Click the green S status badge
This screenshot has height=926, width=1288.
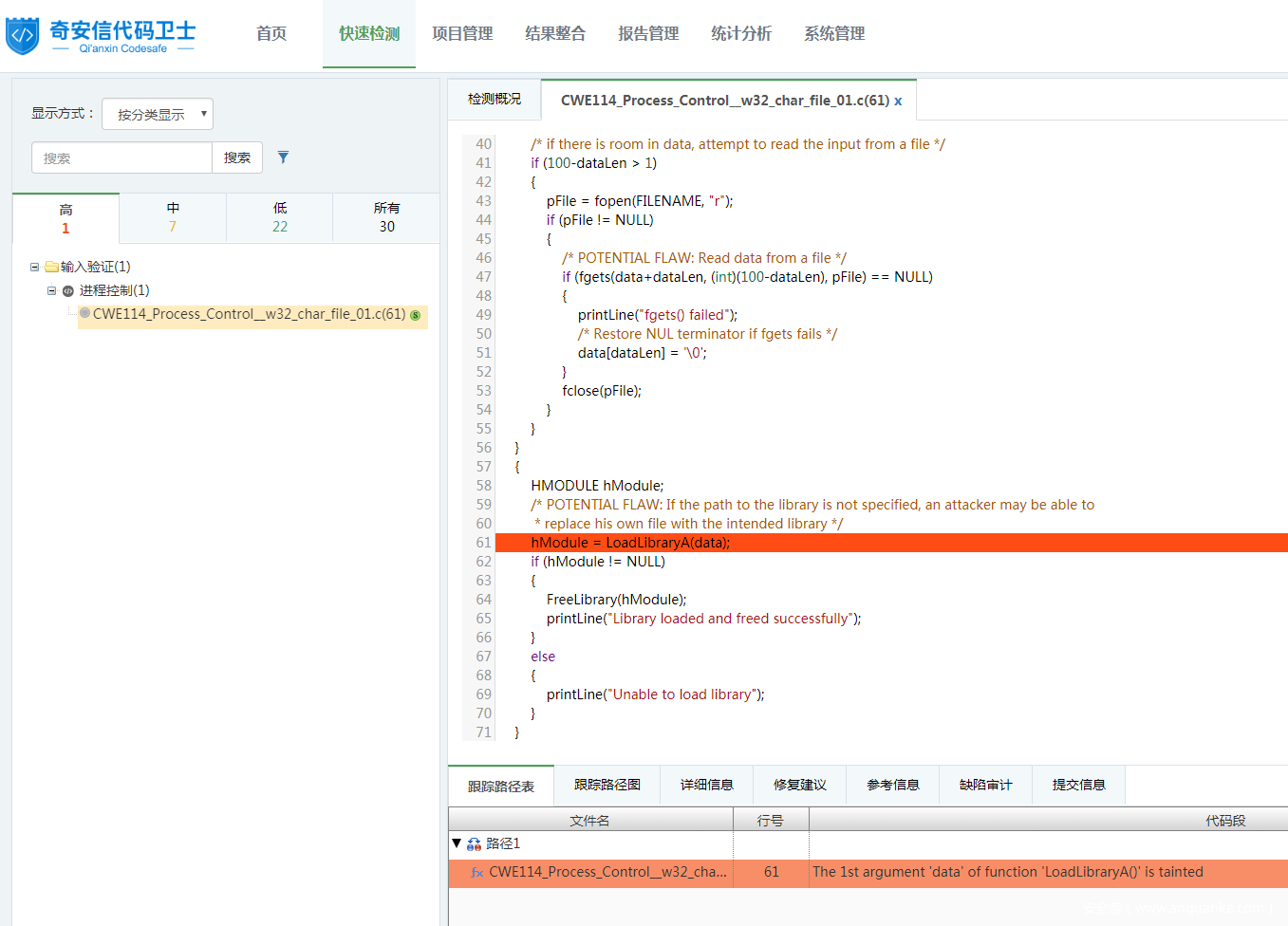415,315
